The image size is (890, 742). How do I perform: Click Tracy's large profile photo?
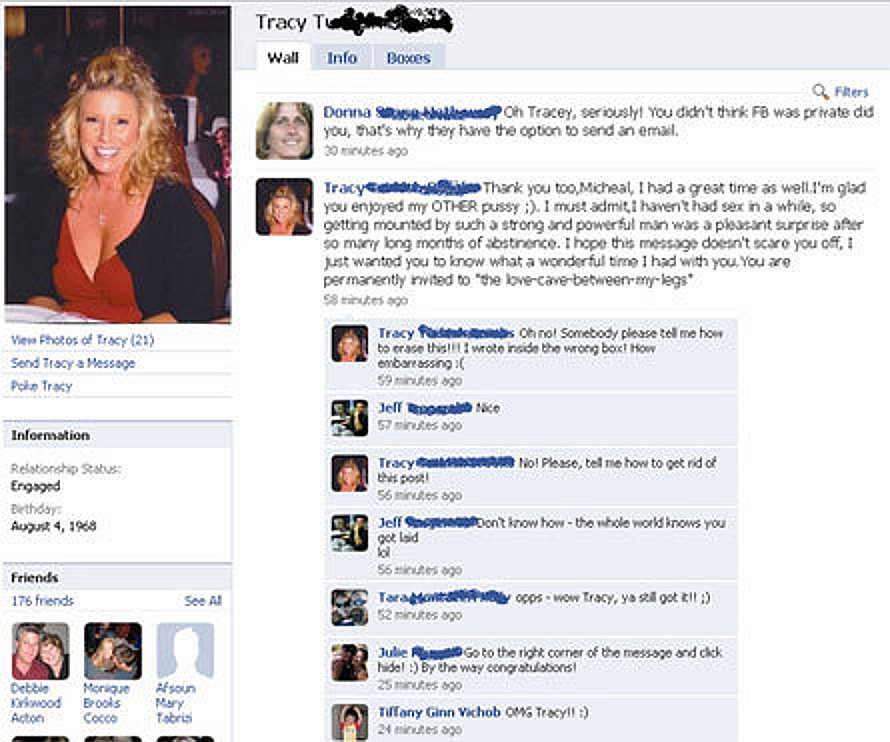click(x=118, y=165)
